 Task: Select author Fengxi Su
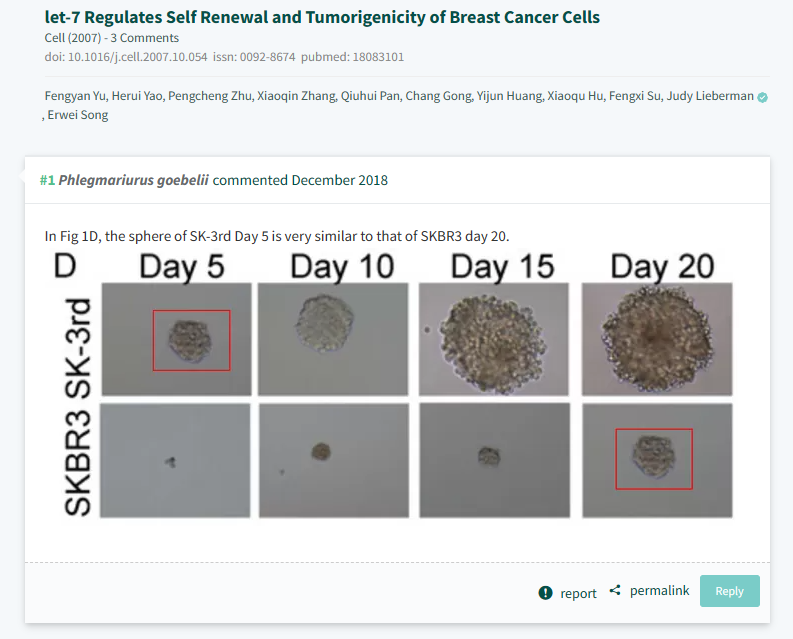pos(635,96)
